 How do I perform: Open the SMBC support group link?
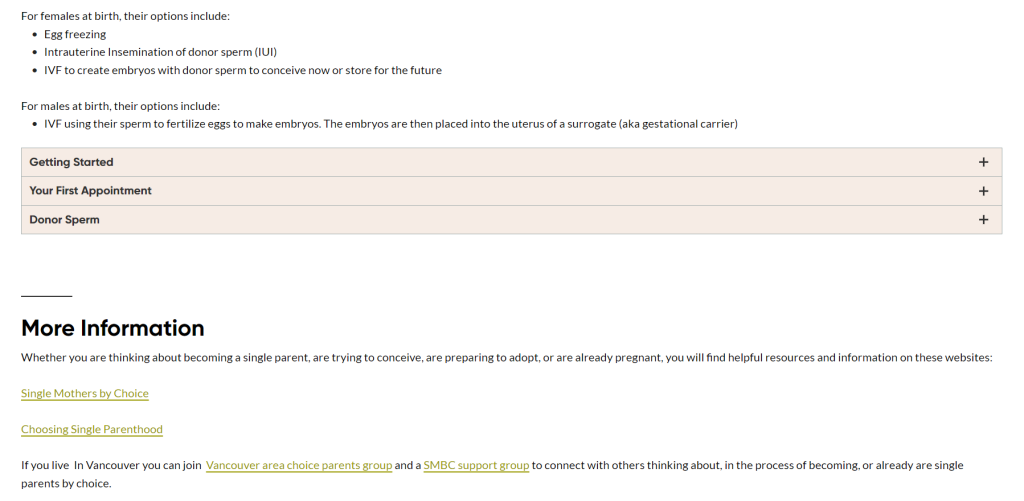[476, 466]
